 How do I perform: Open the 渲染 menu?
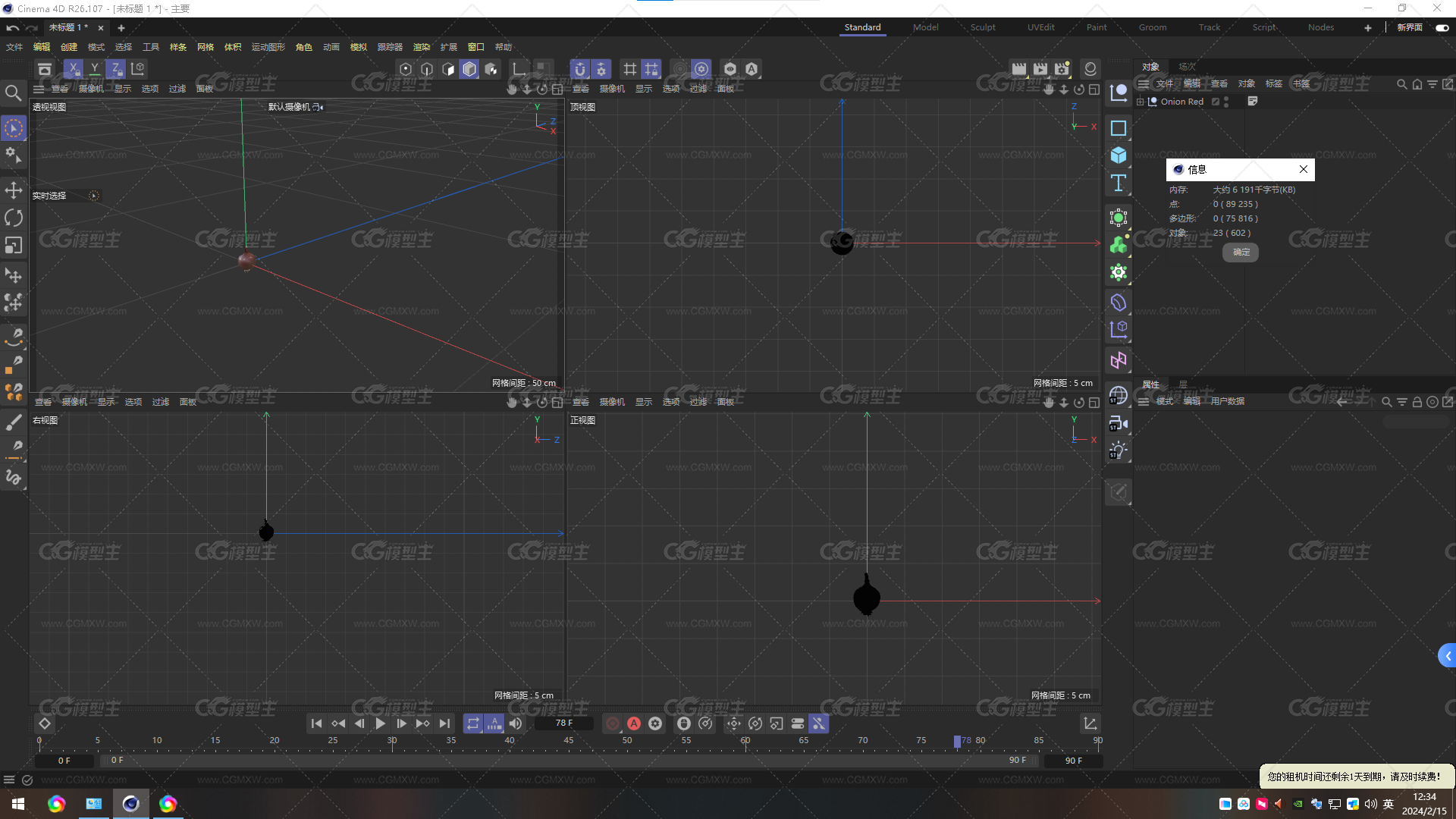tap(421, 47)
